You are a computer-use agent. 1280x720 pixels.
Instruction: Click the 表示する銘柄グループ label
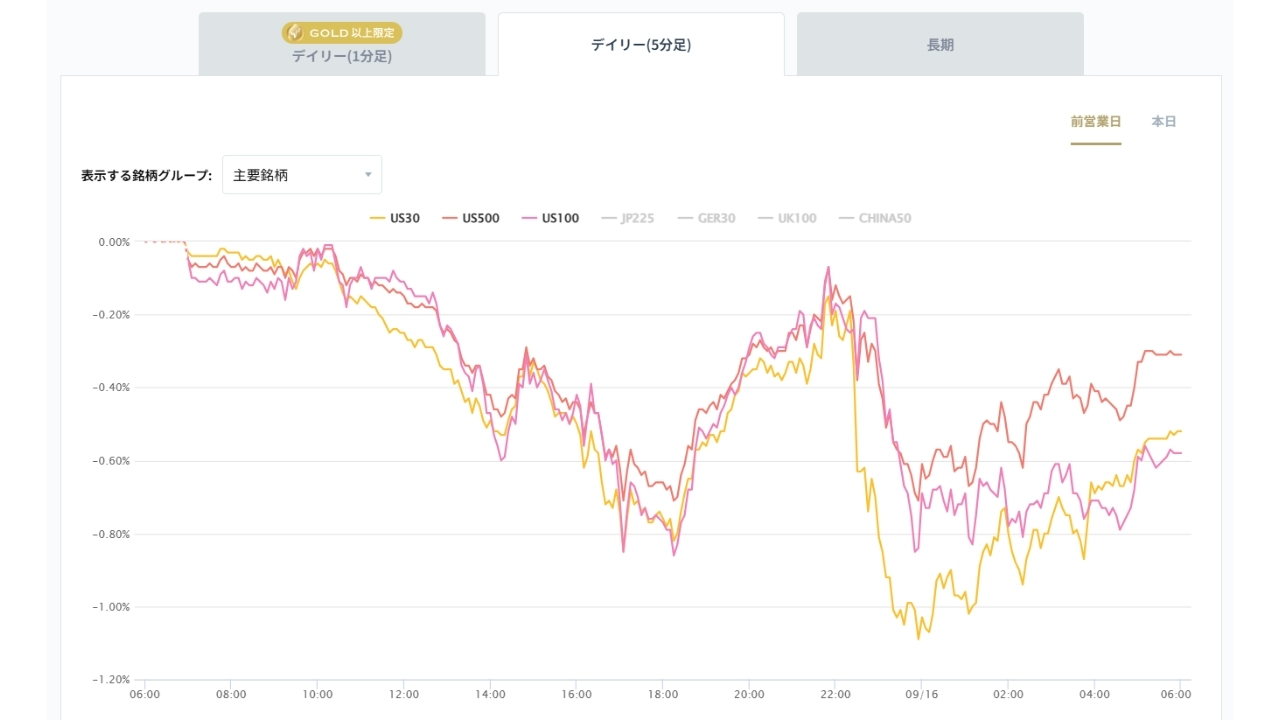click(147, 175)
